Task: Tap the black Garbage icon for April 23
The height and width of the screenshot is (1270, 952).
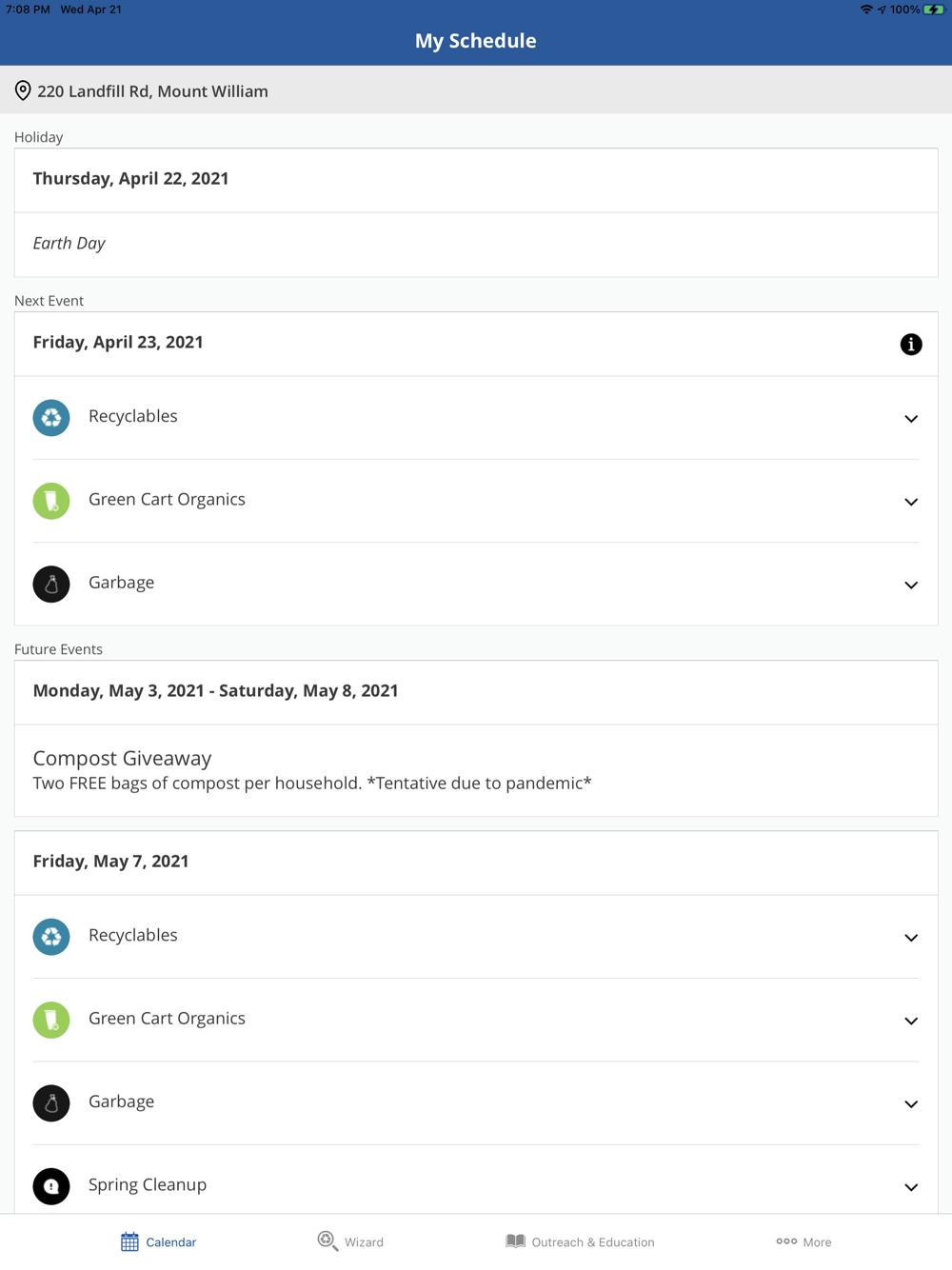Action: 51,584
